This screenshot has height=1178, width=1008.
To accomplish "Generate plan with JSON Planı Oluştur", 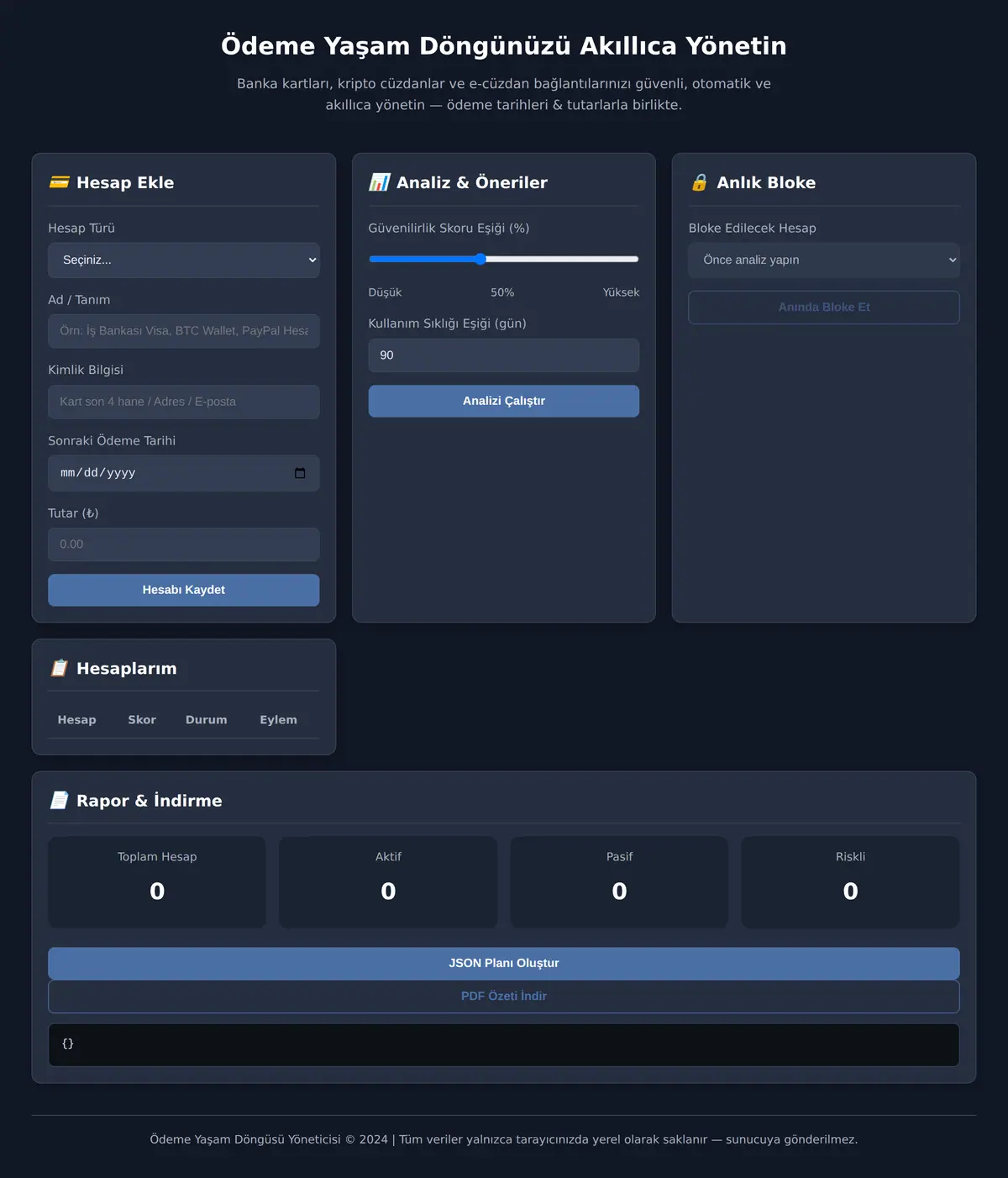I will (504, 963).
